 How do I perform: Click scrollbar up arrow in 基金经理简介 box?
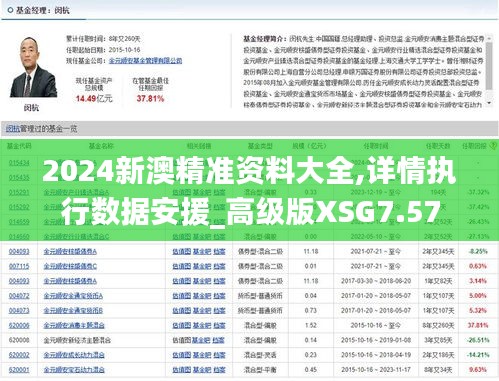(x=489, y=39)
